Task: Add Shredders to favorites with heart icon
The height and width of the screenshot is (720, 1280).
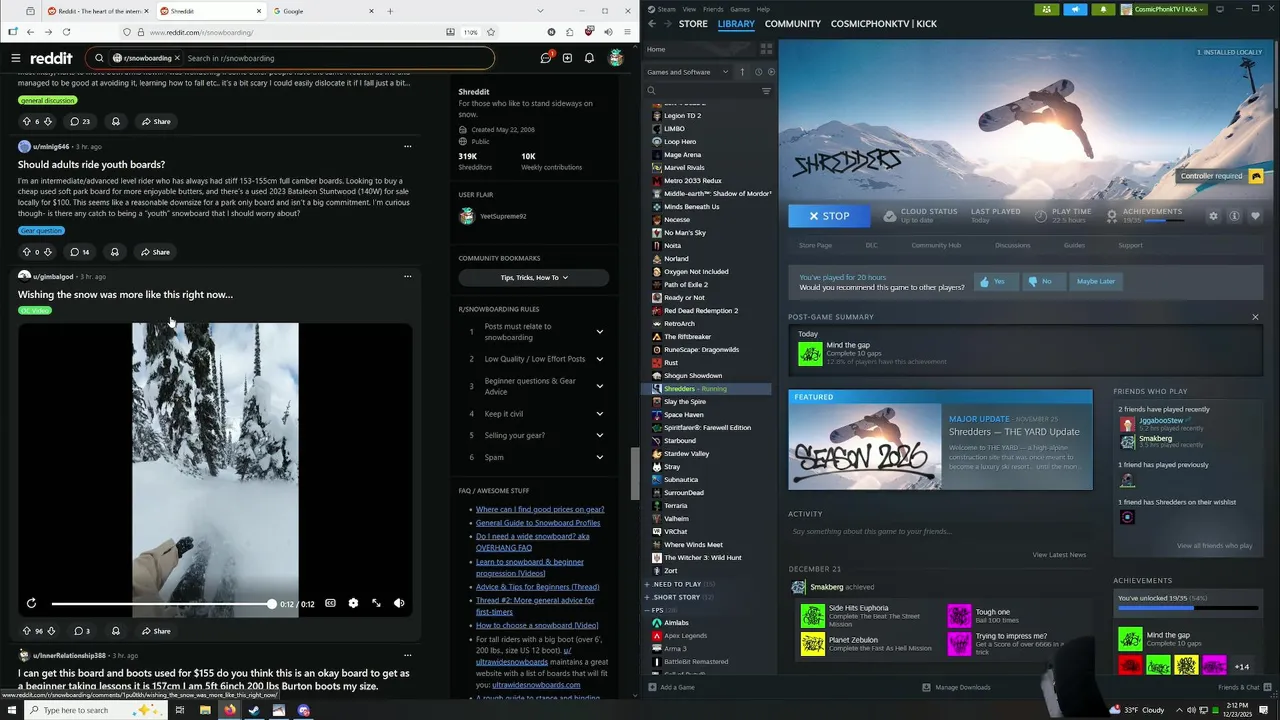Action: pos(1255,216)
